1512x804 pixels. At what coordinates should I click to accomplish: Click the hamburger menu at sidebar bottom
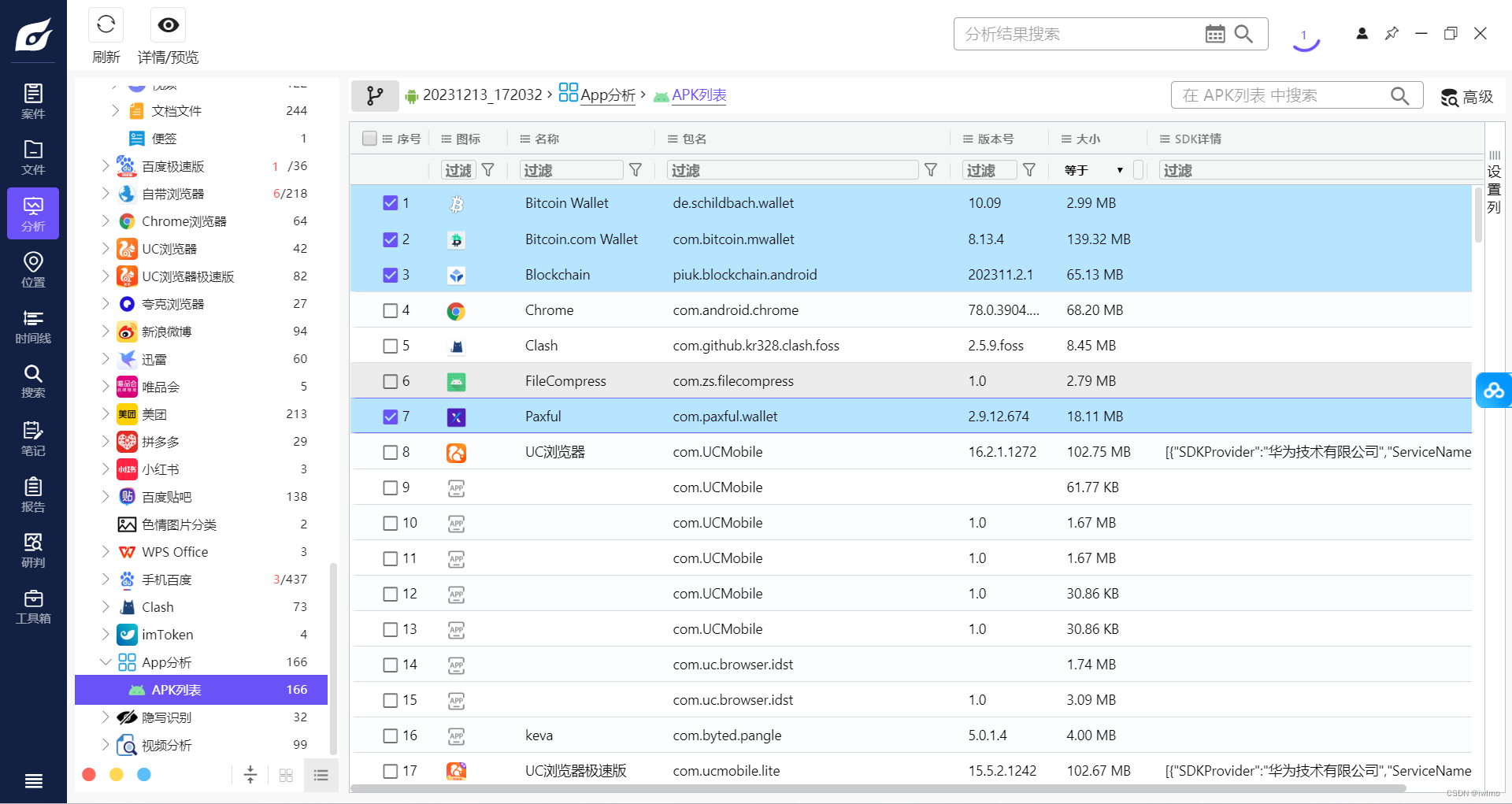(x=33, y=780)
